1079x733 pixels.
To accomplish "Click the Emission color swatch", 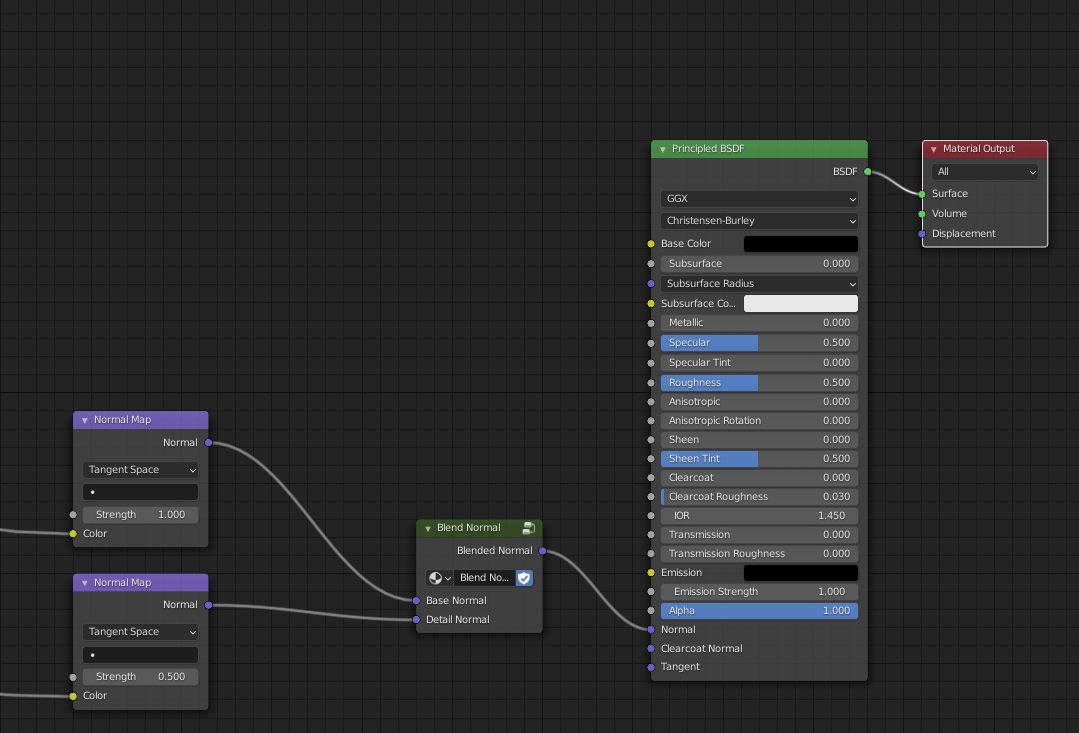I will [801, 573].
